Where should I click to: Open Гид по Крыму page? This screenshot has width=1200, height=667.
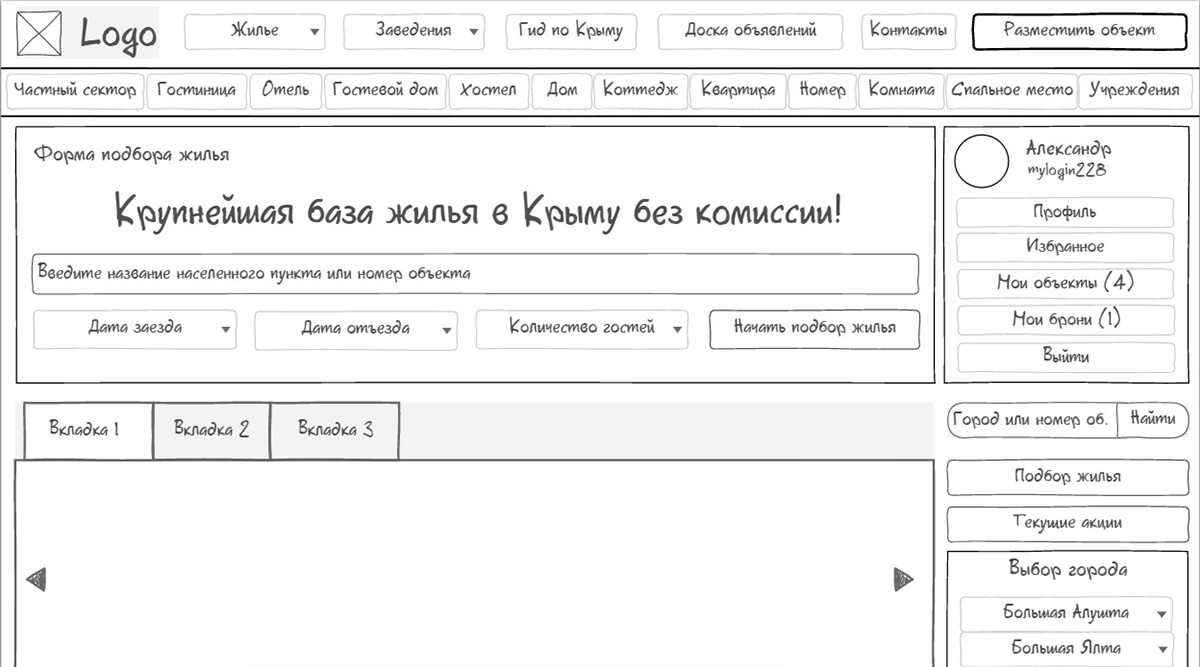click(x=571, y=31)
